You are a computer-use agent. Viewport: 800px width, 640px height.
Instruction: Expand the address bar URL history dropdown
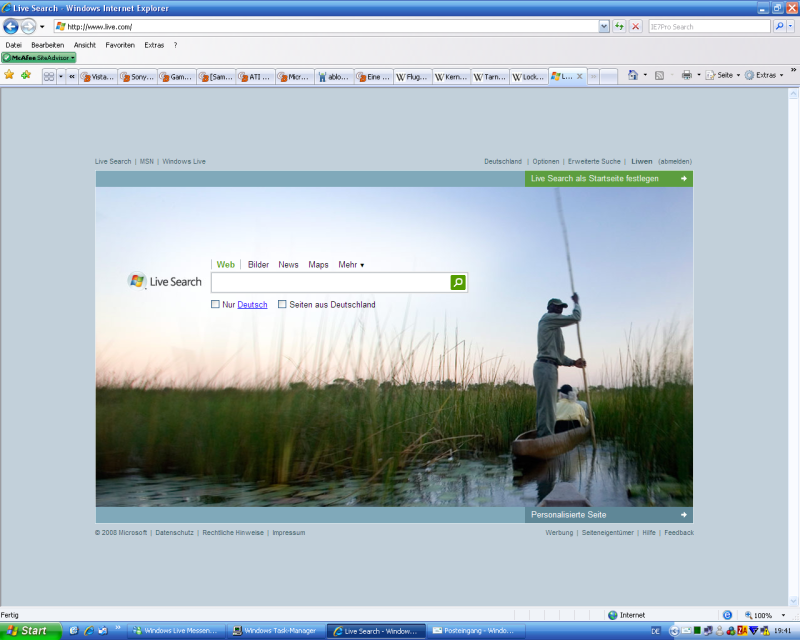pos(604,27)
